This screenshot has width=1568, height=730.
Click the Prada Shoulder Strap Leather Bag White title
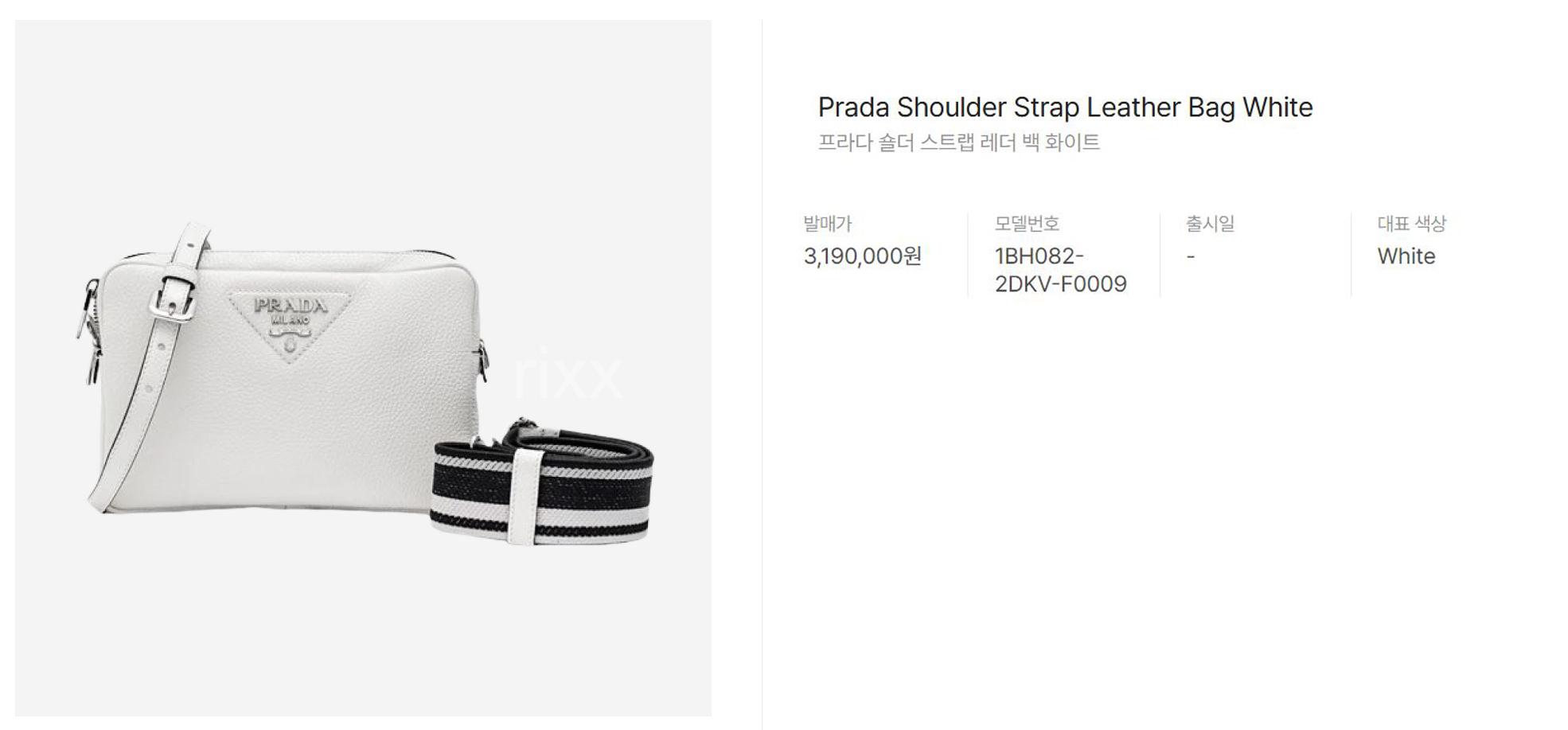[x=1065, y=107]
